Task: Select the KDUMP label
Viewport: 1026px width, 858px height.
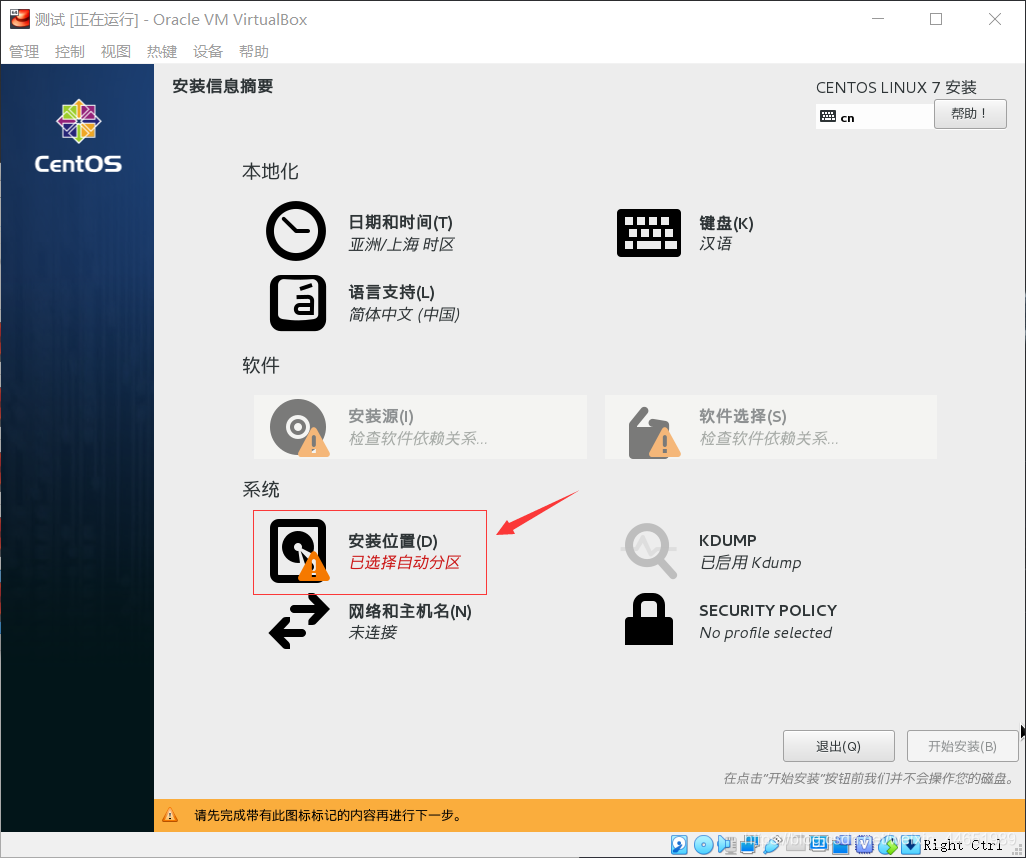Action: coord(727,540)
